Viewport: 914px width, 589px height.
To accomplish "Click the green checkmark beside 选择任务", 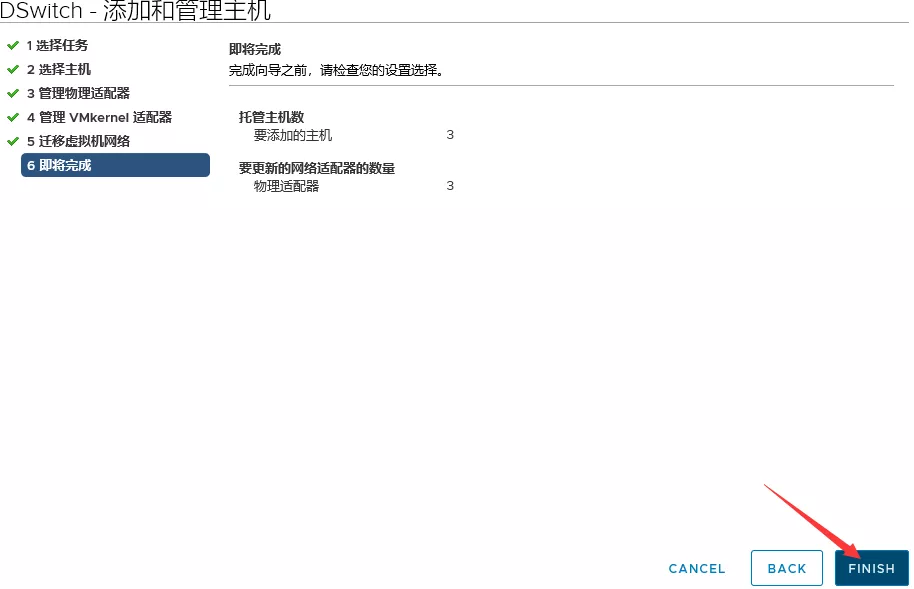I will (x=13, y=46).
